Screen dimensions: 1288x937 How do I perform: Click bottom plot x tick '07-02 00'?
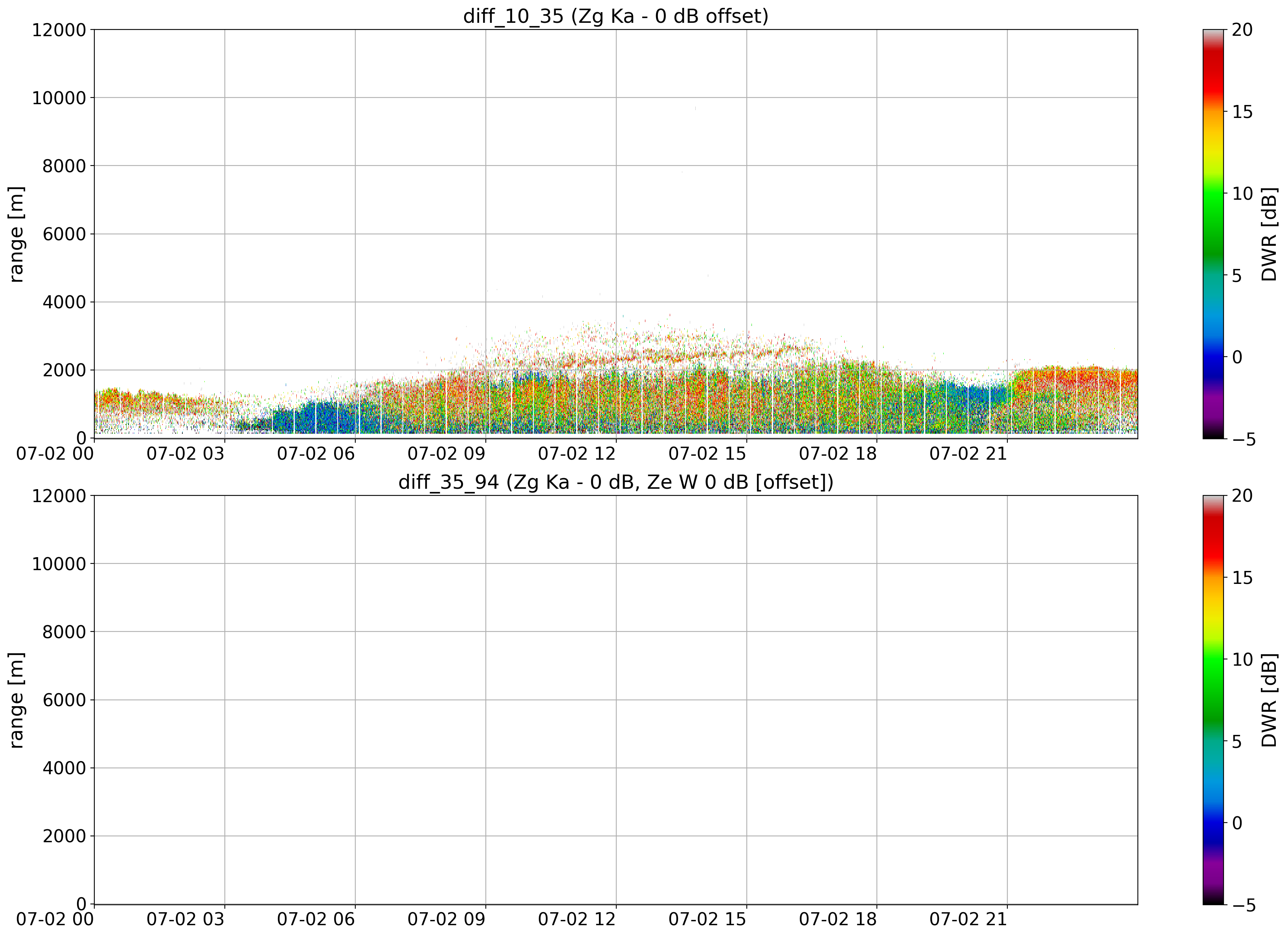(x=55, y=919)
